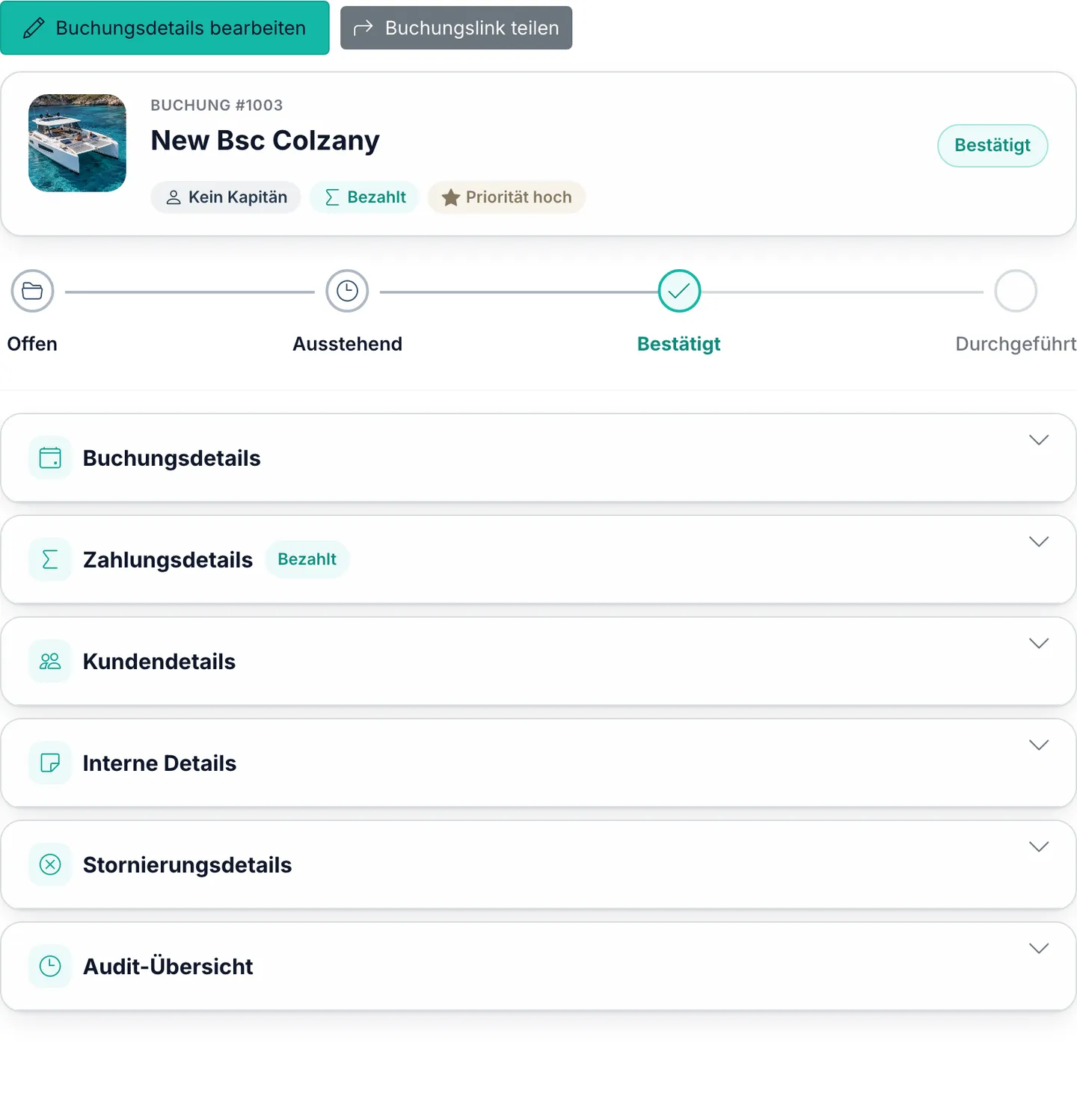
Task: Click the BUCHUNG #1003 label
Action: click(217, 105)
